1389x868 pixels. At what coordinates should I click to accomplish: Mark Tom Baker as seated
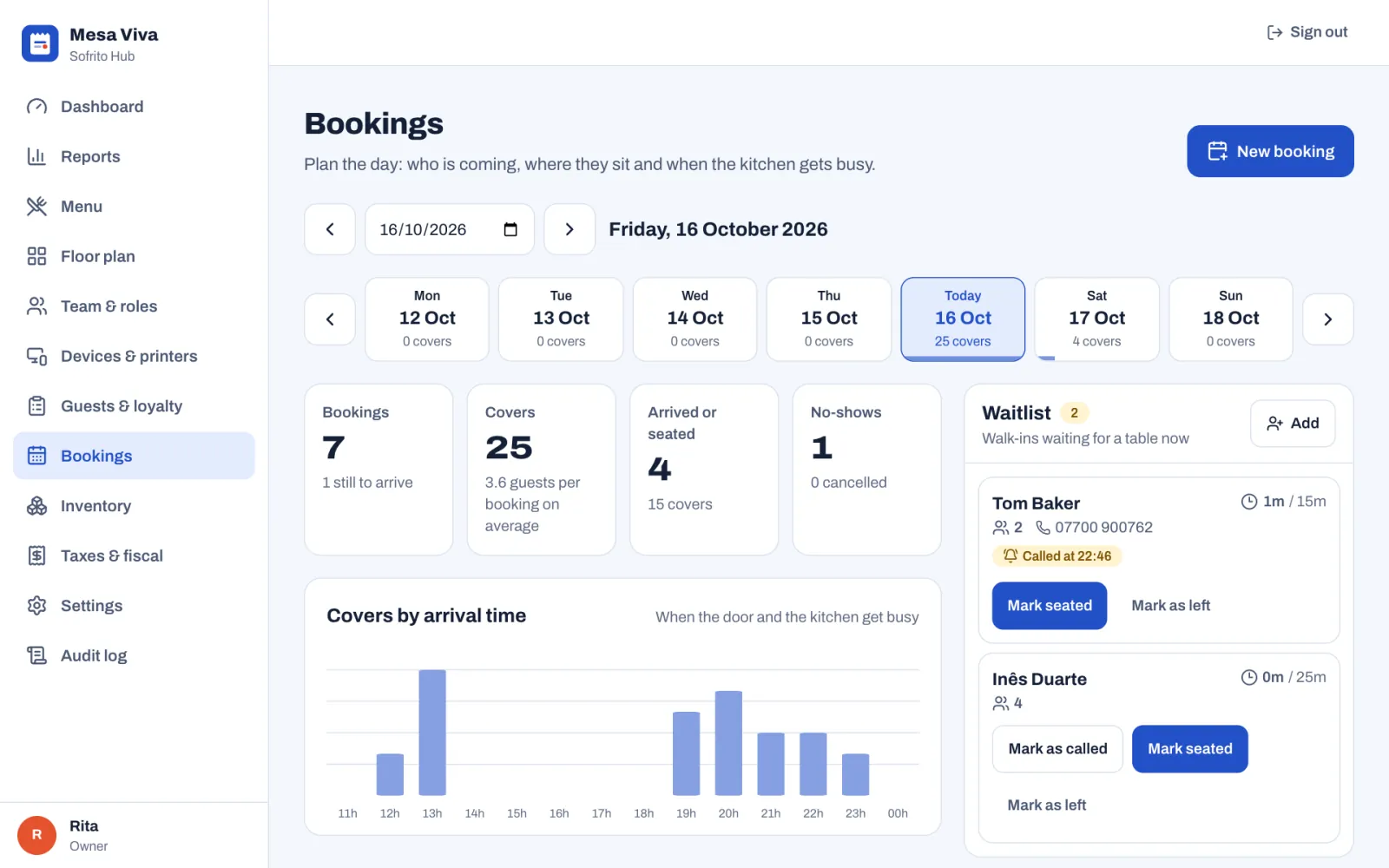1049,606
